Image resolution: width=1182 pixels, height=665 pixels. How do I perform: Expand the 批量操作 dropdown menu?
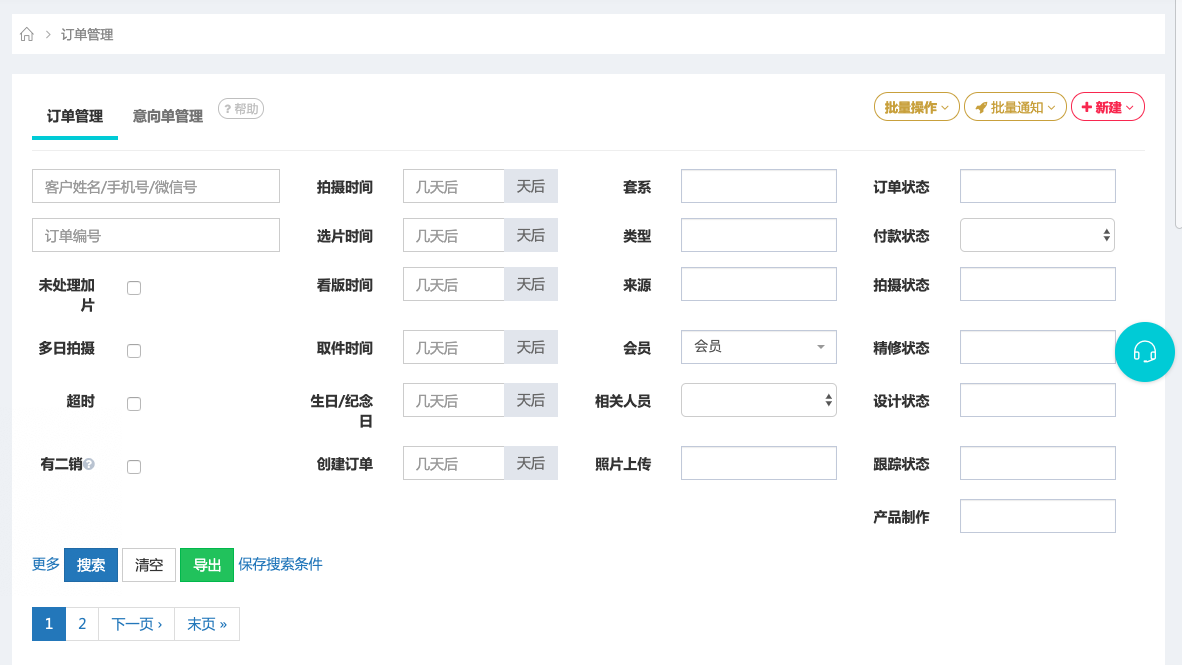click(916, 106)
